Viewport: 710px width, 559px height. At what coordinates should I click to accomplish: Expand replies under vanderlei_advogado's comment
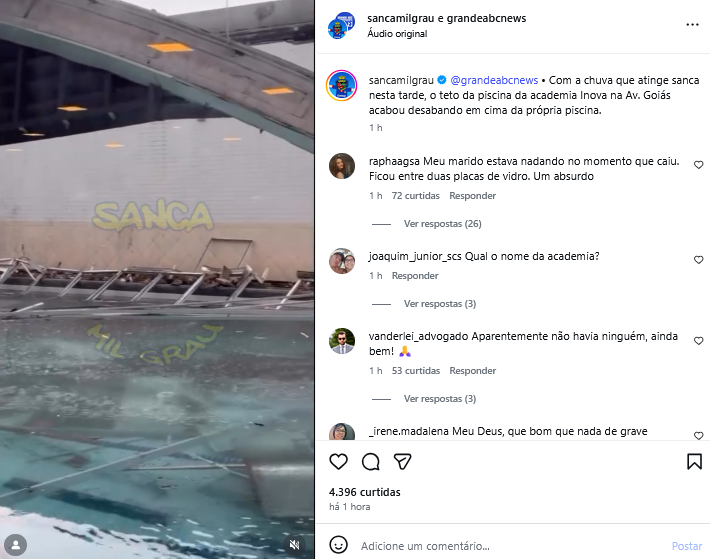pyautogui.click(x=440, y=399)
